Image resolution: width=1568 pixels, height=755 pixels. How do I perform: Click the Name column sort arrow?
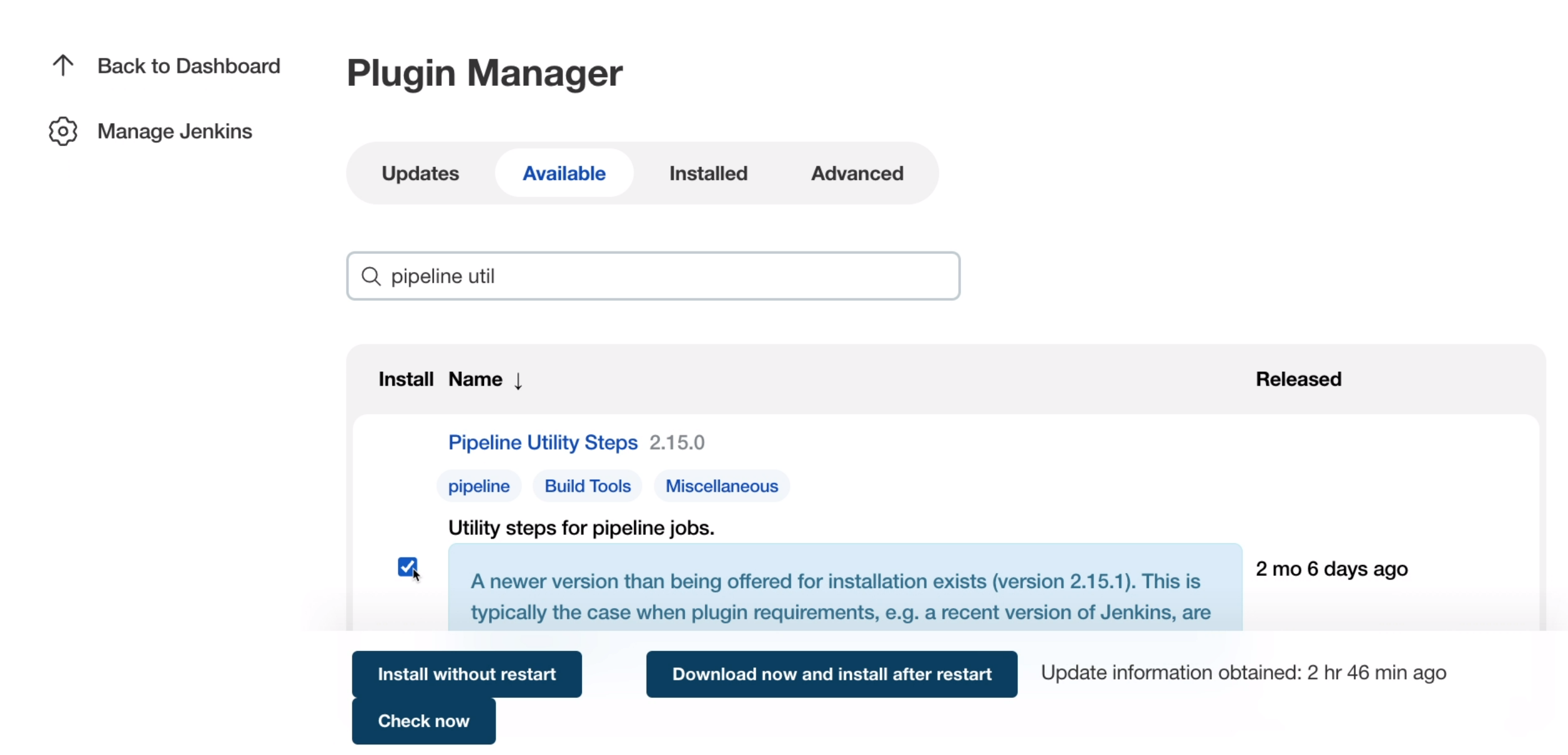point(518,380)
